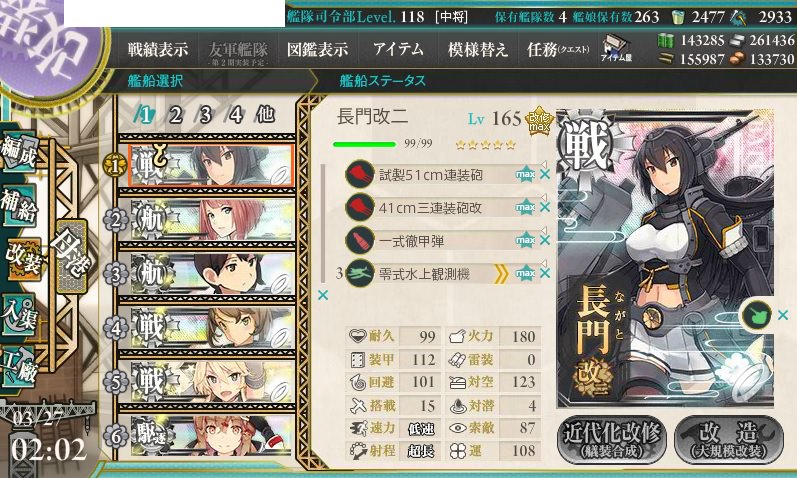Remove 試製51cm連装砲 with its X mark

click(545, 174)
